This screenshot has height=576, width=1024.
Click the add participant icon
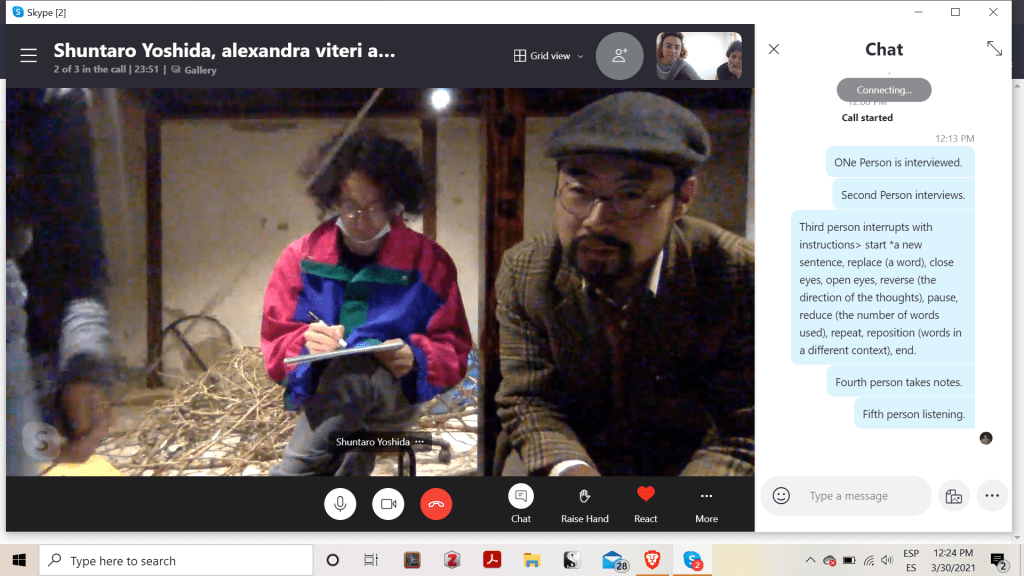click(x=619, y=56)
